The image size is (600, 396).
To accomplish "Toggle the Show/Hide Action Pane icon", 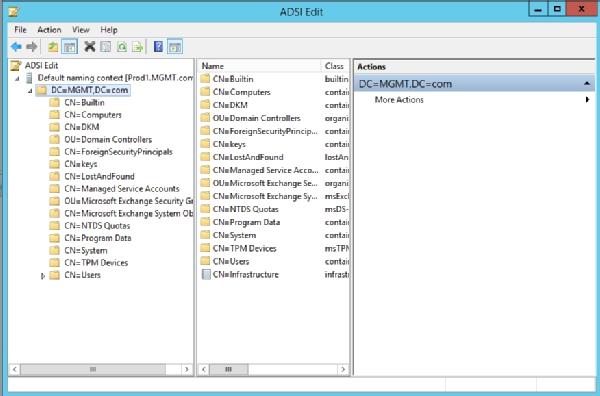I will click(175, 47).
